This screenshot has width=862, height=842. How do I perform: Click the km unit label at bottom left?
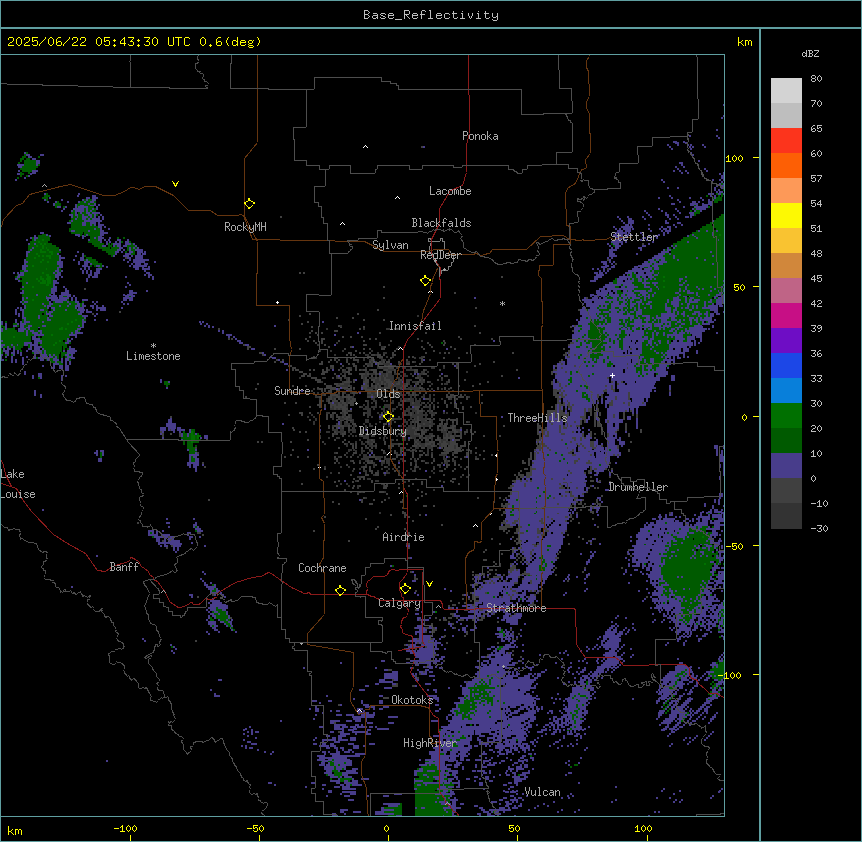(15, 830)
